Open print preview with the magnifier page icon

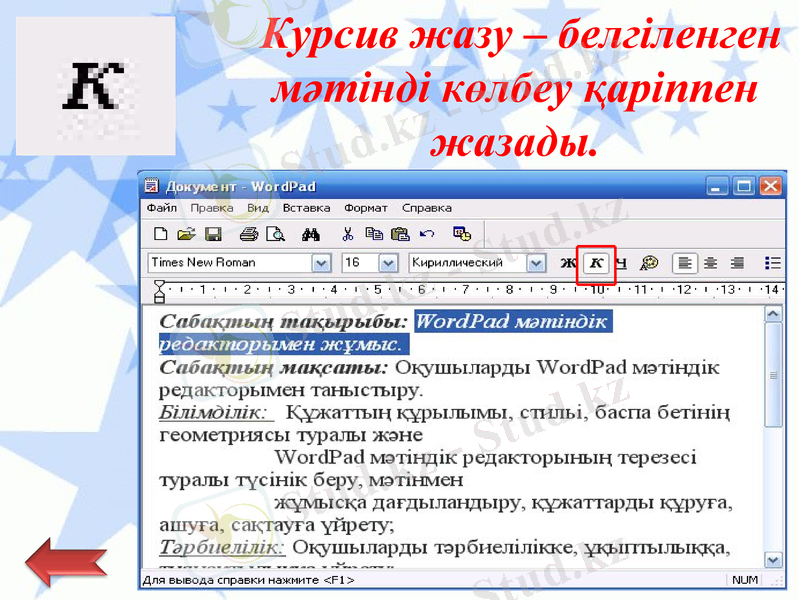coord(276,234)
